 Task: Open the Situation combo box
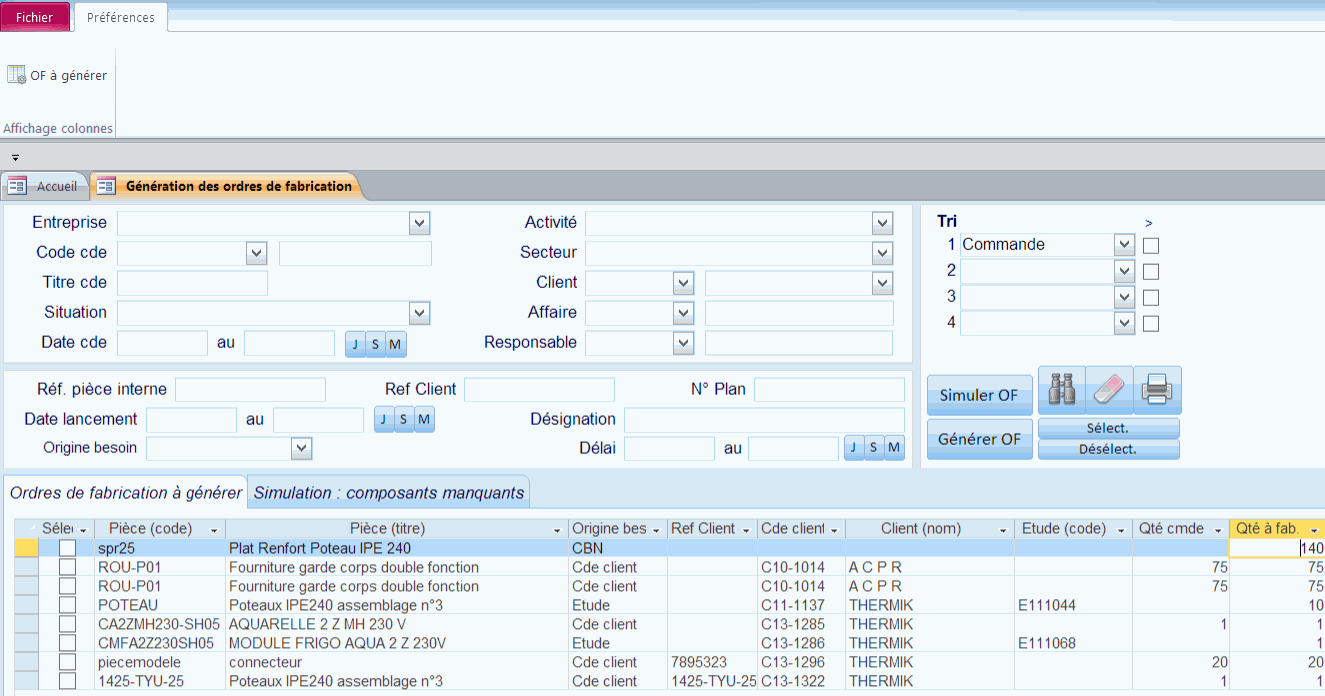(x=419, y=313)
